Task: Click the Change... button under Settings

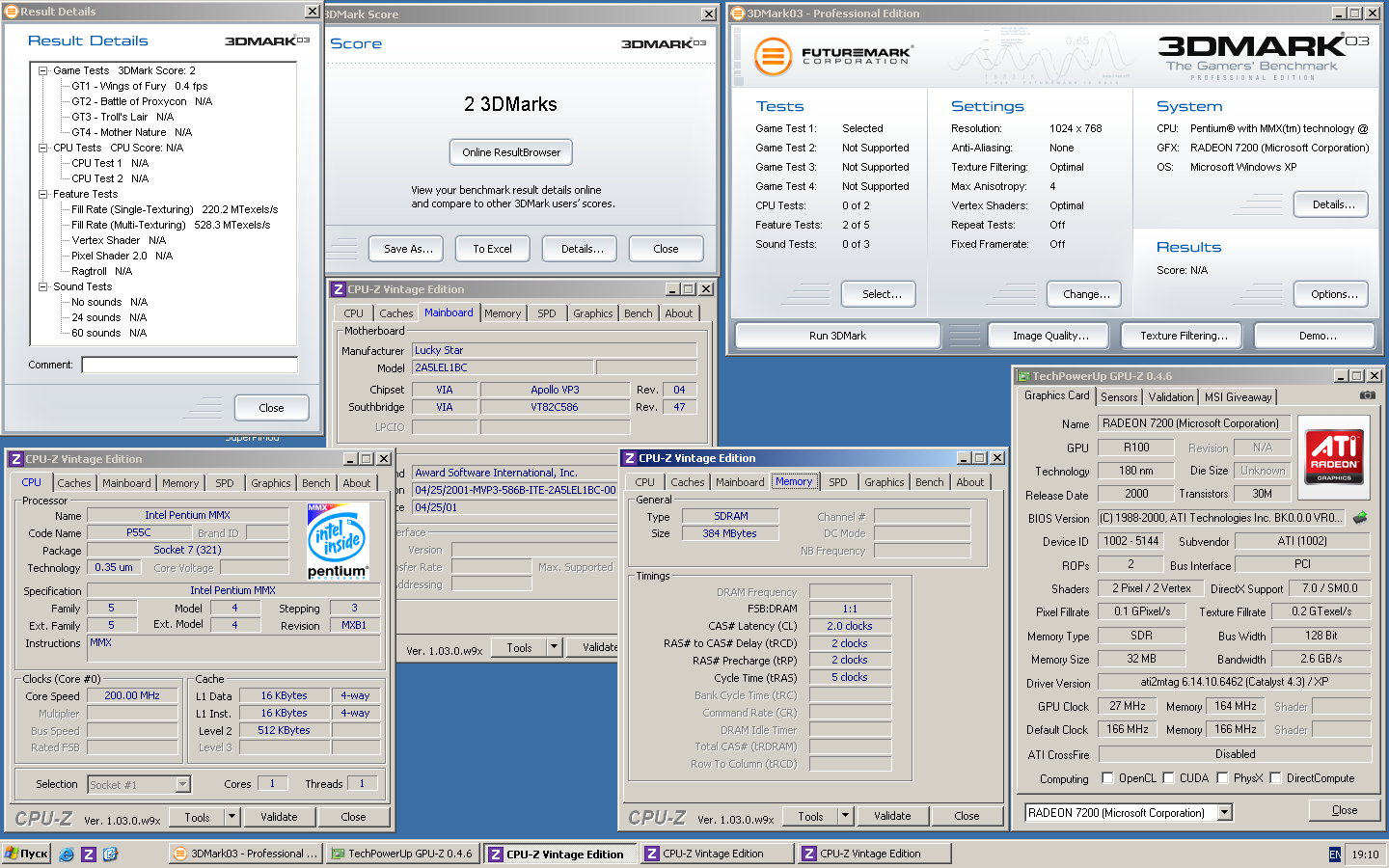Action: [1086, 294]
